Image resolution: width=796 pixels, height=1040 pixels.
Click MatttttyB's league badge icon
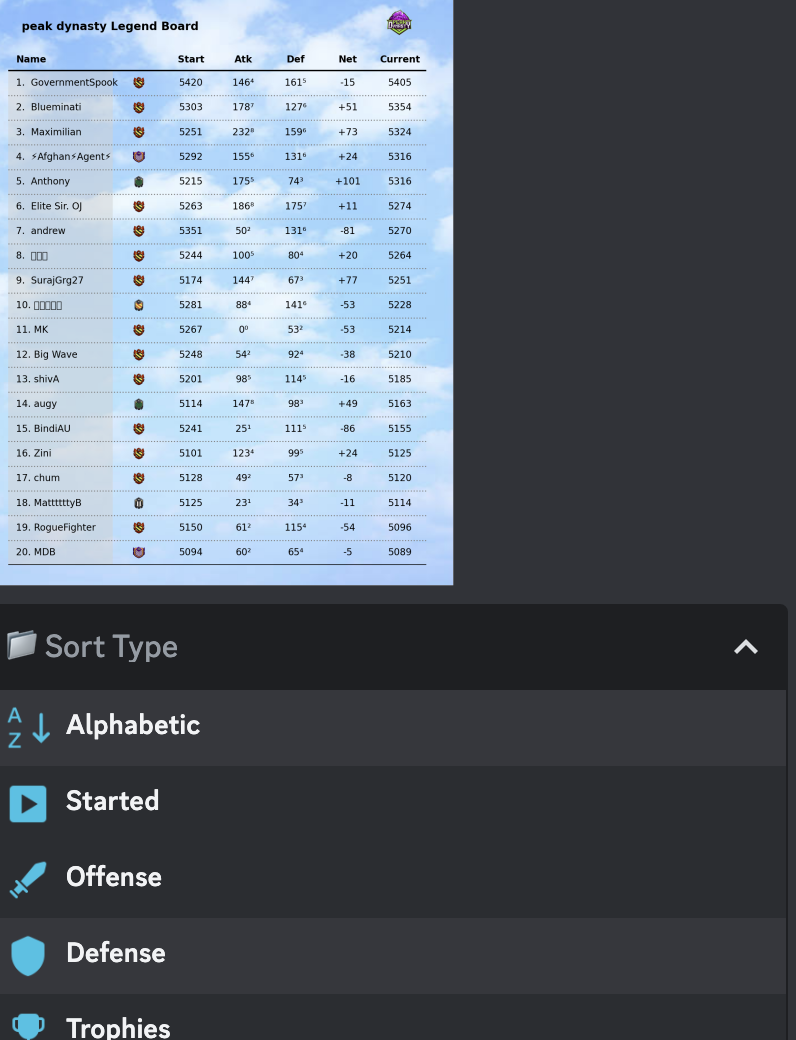pos(139,503)
